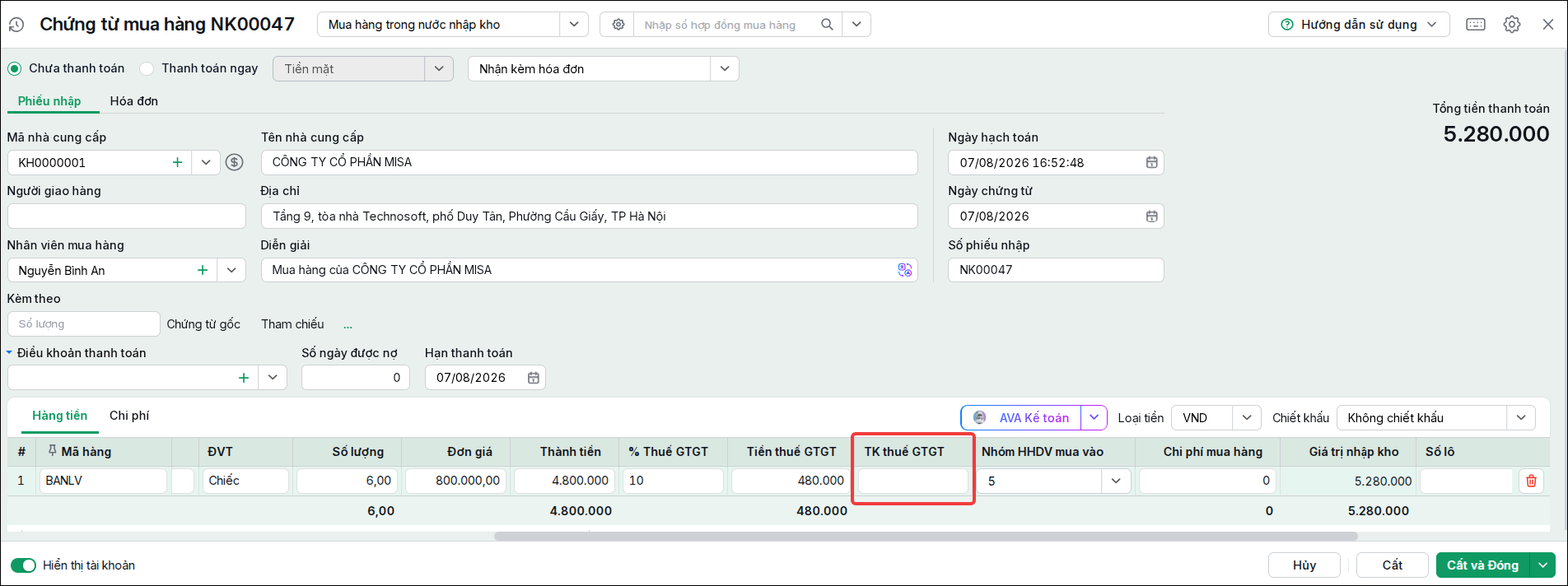This screenshot has width=1568, height=586.
Task: Click the translate icon in Diễn giải field
Action: [x=904, y=270]
